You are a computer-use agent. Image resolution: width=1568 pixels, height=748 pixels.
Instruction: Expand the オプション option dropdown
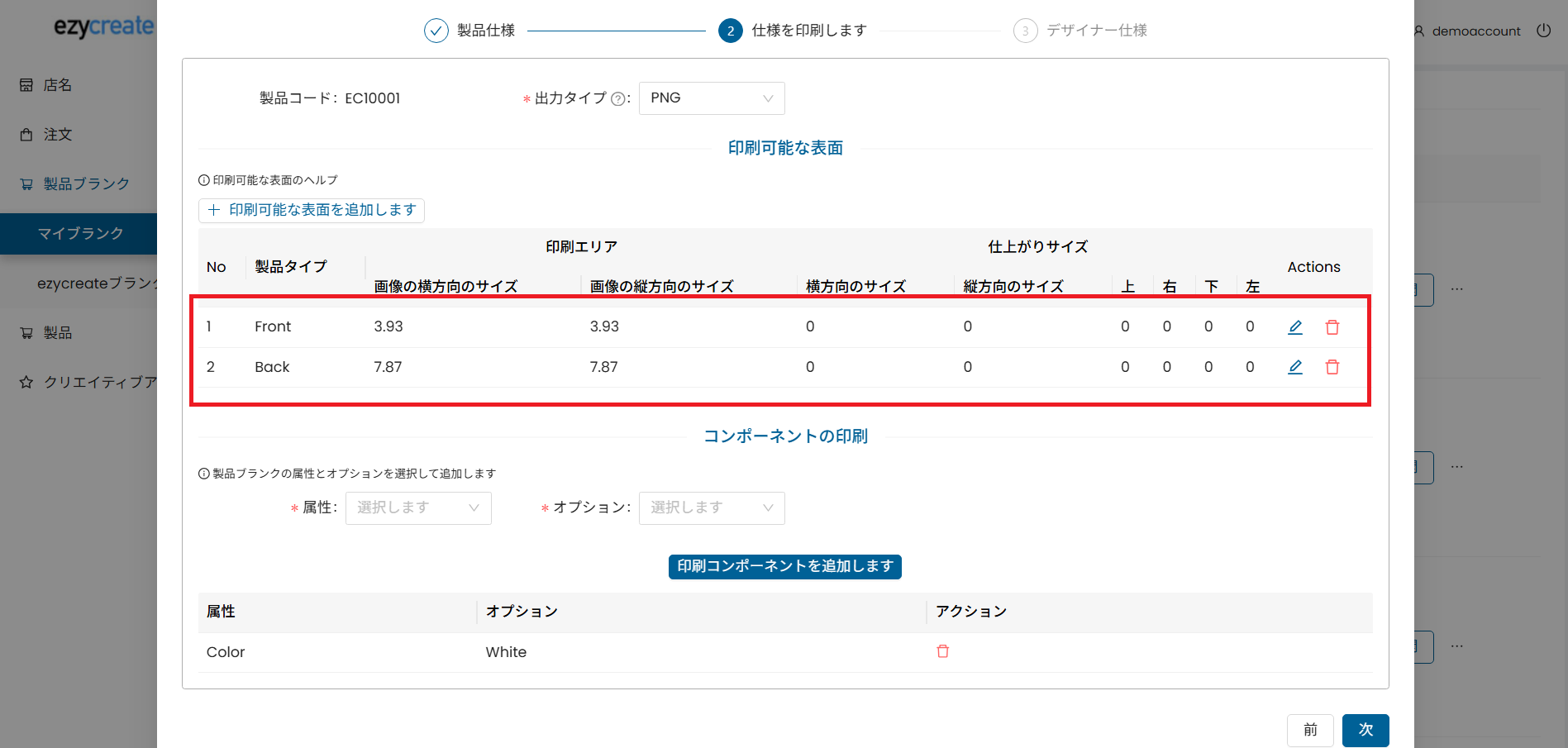(x=711, y=507)
